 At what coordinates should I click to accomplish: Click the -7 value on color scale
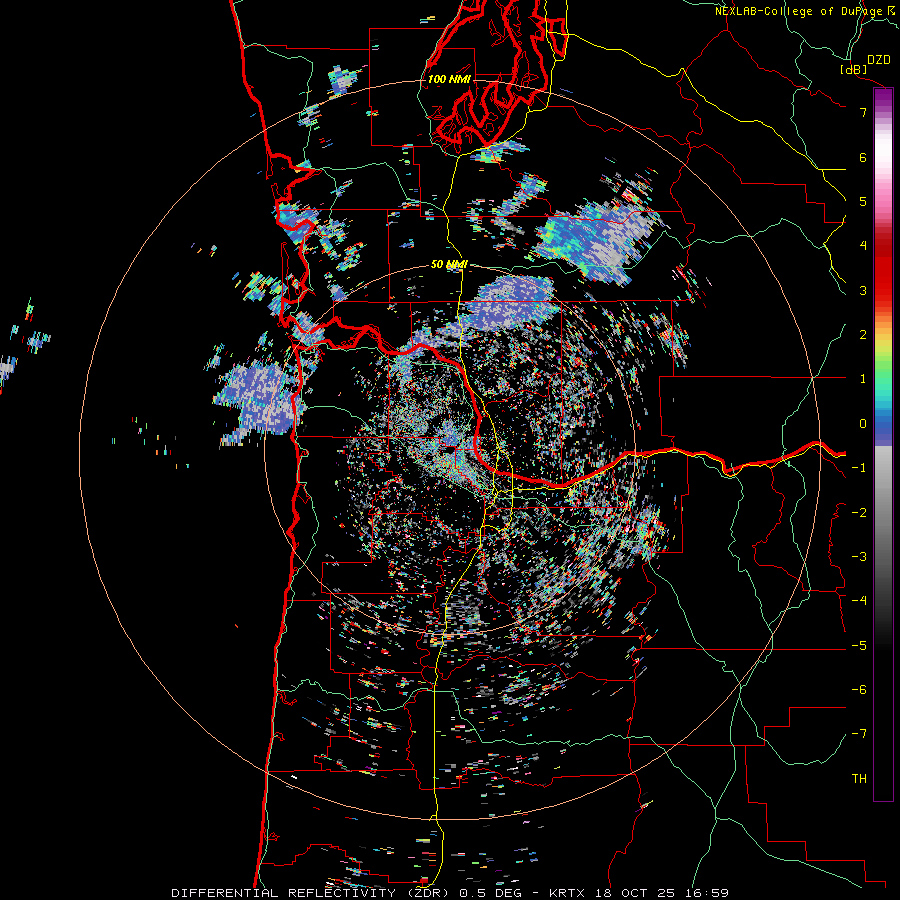(859, 734)
